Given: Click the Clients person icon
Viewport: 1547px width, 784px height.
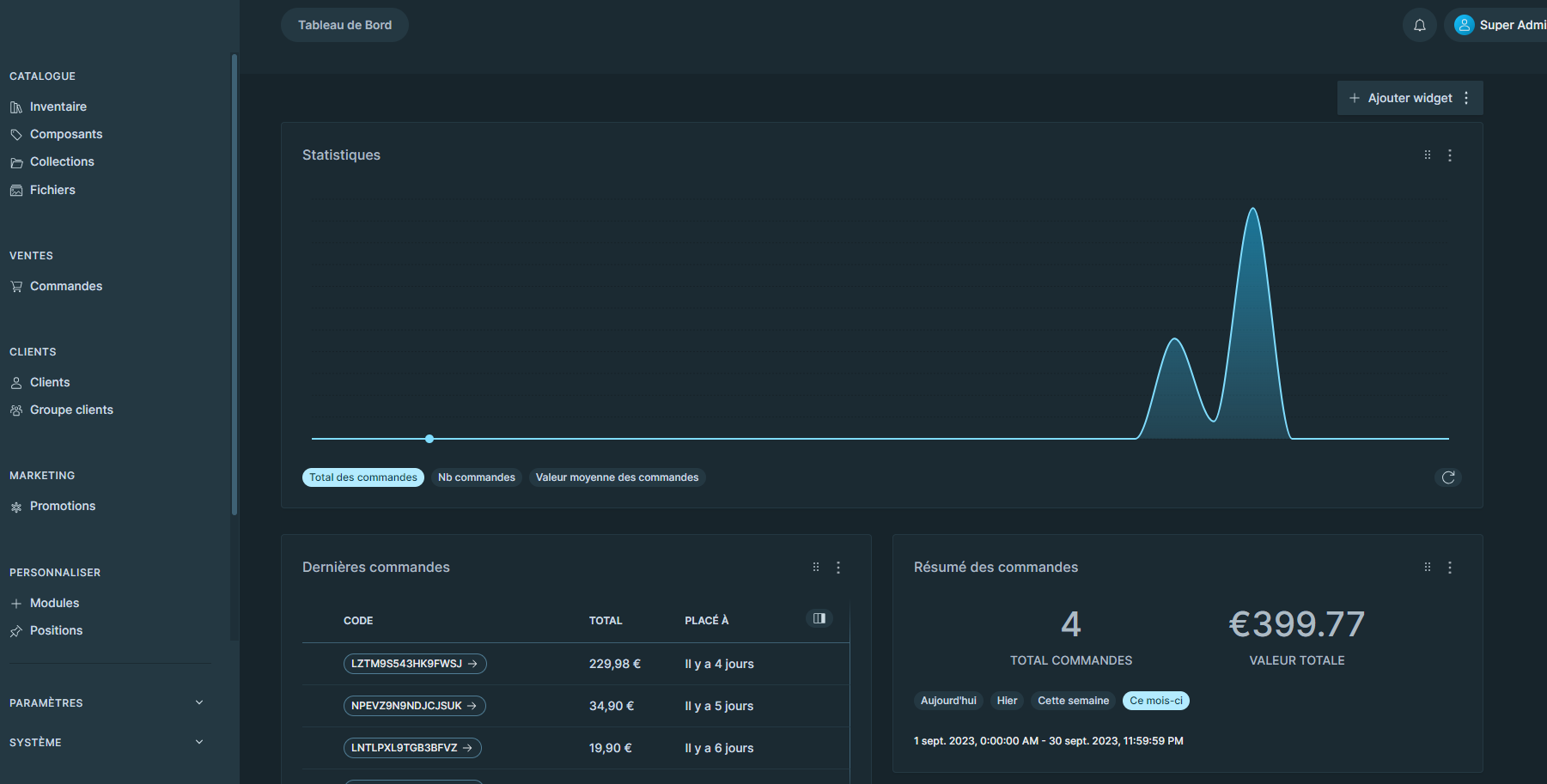Looking at the screenshot, I should 16,383.
